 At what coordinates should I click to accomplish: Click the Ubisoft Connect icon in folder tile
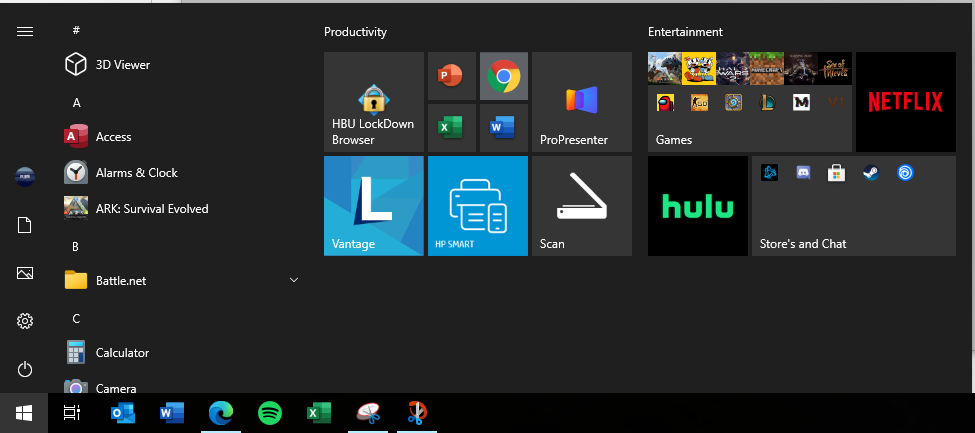[905, 172]
